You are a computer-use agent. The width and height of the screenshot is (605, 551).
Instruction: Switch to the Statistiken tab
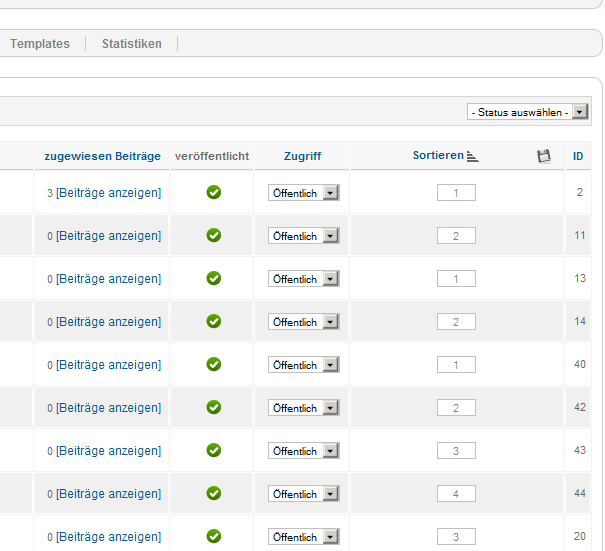132,44
